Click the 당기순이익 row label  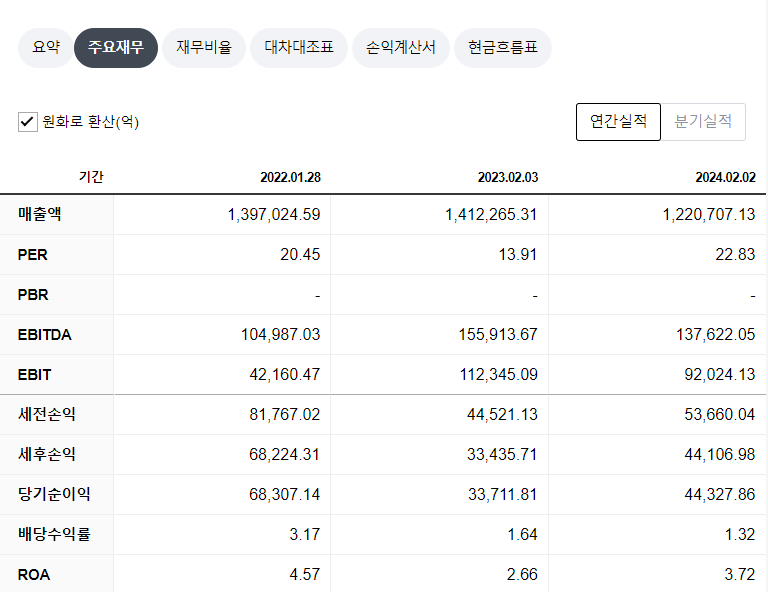54,494
